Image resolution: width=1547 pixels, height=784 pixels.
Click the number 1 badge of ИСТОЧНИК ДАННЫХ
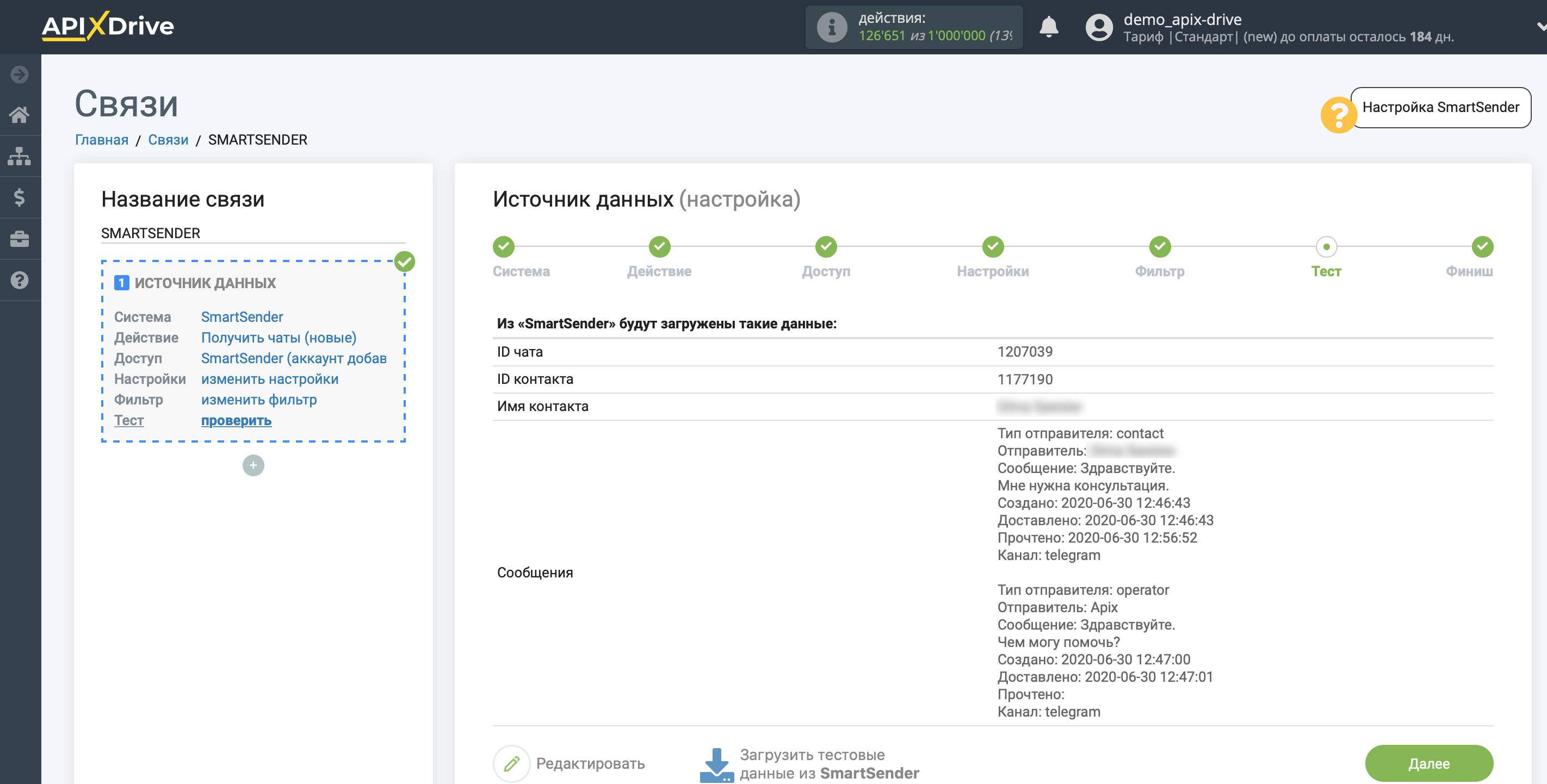[x=121, y=283]
